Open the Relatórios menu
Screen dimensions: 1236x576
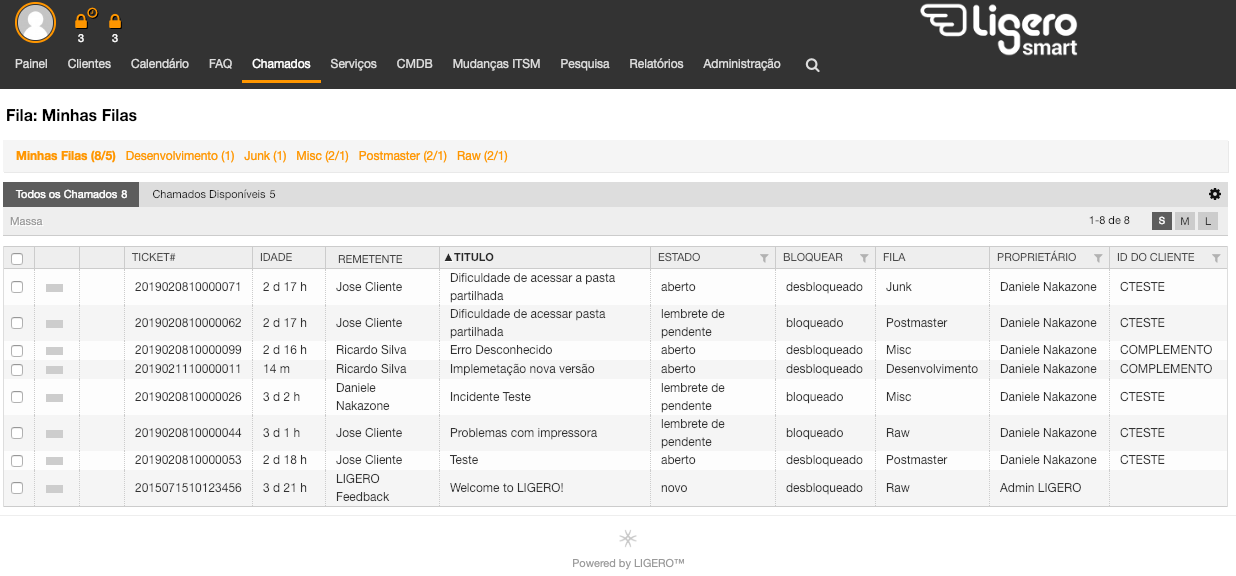[x=656, y=64]
